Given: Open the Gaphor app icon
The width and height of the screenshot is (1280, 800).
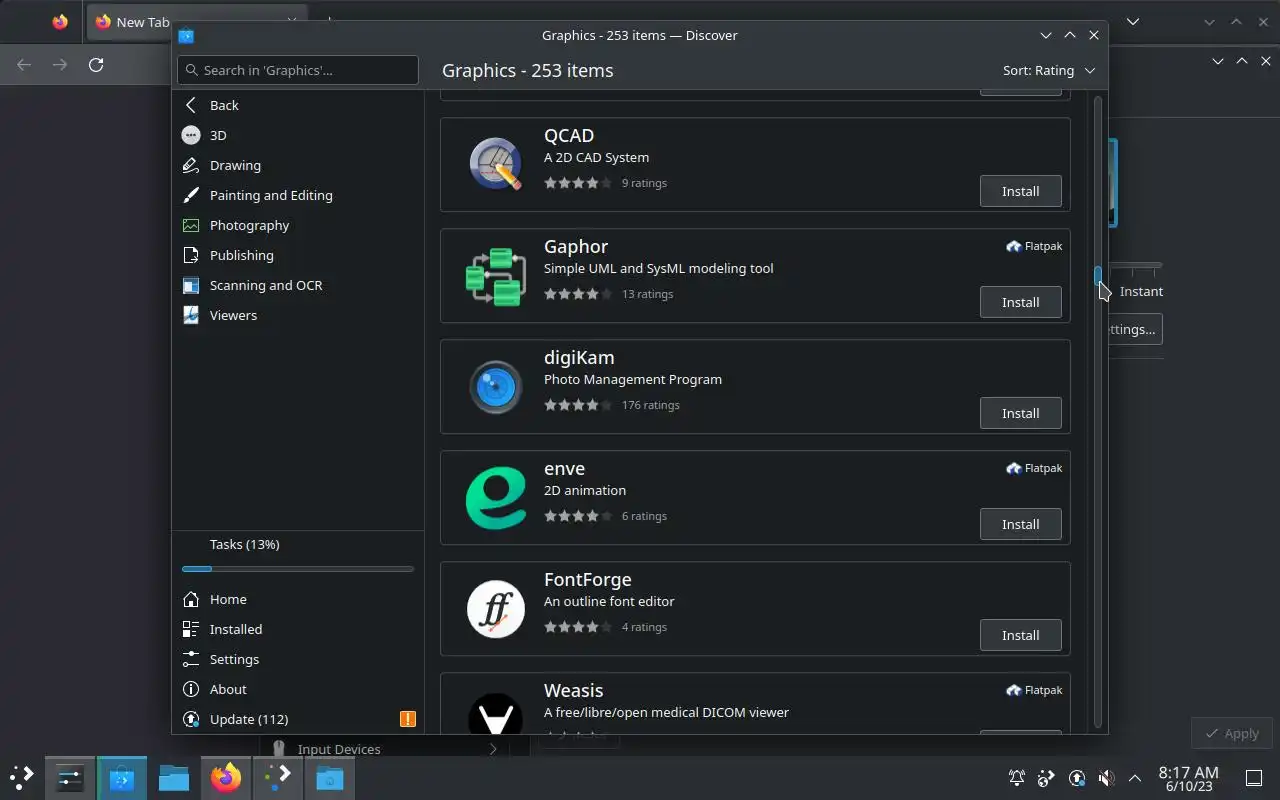Looking at the screenshot, I should 496,276.
